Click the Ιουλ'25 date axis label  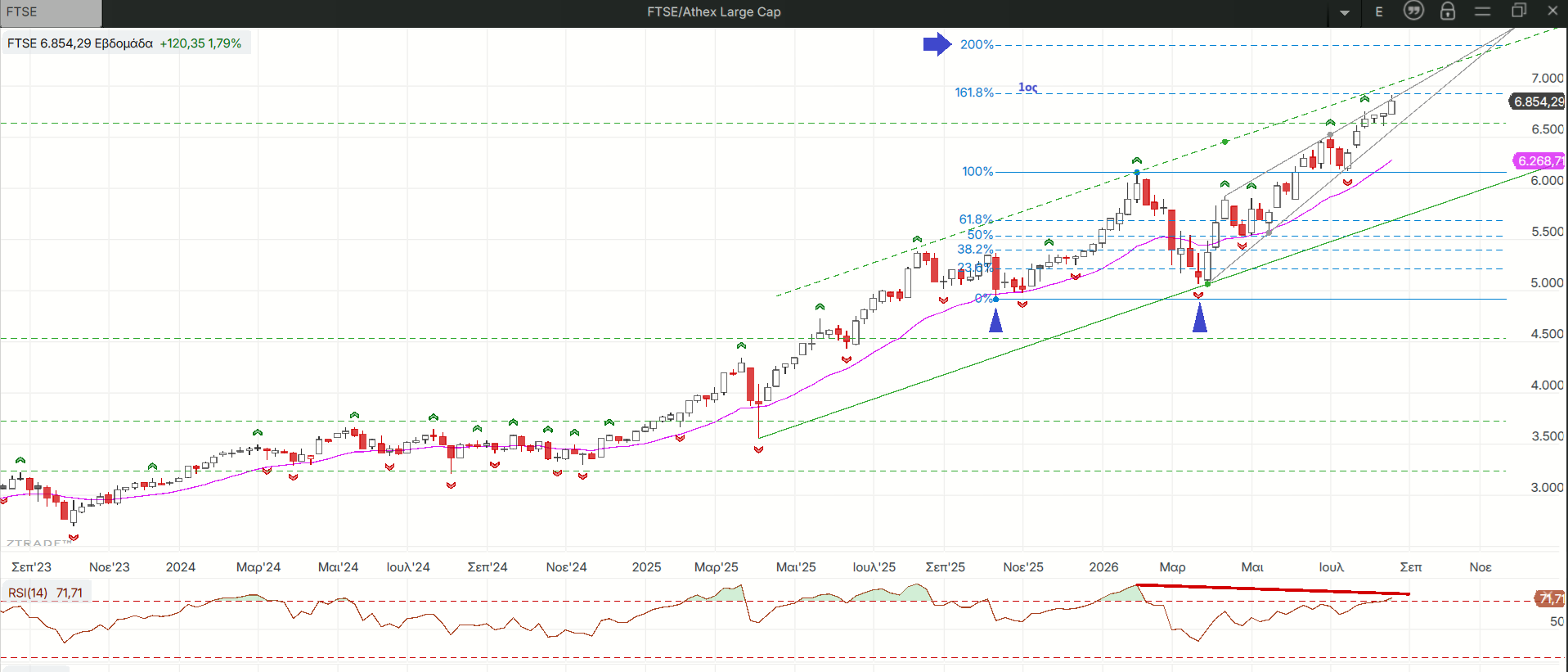874,567
